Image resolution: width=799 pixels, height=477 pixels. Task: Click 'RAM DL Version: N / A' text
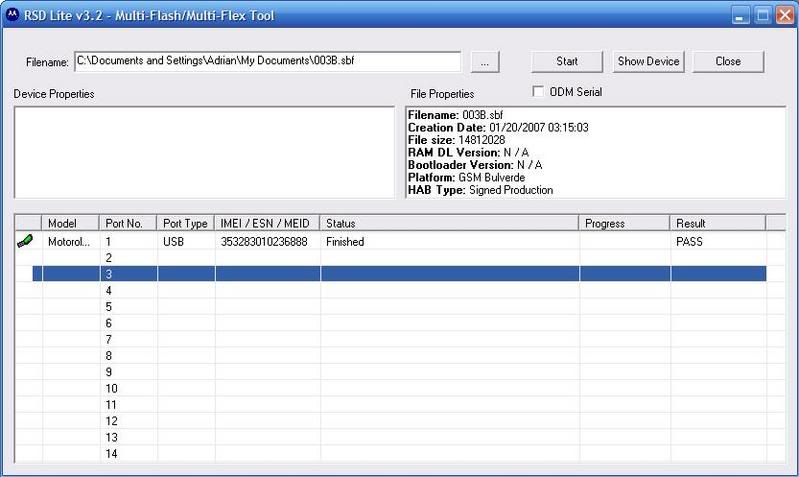pyautogui.click(x=468, y=152)
